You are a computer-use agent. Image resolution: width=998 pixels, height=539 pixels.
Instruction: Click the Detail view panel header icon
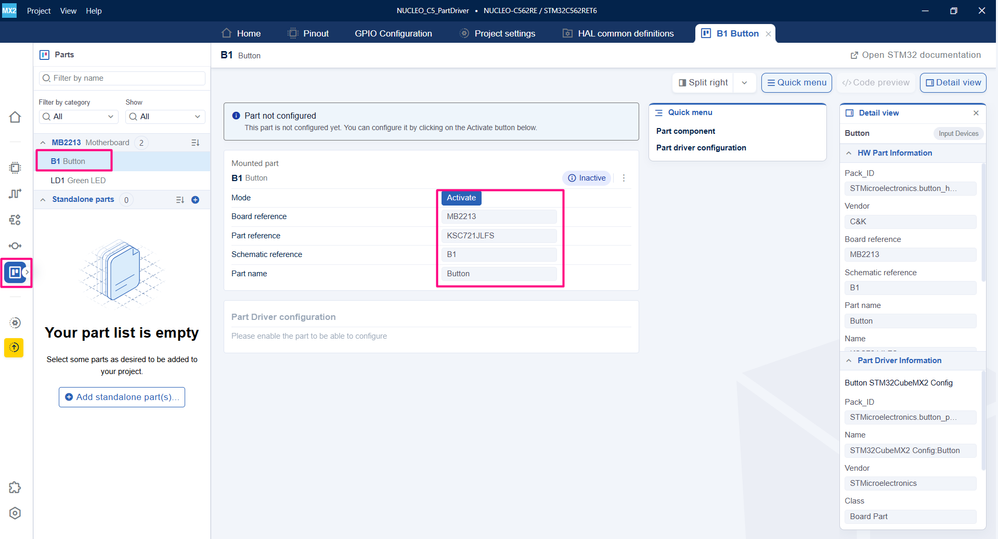(x=849, y=113)
